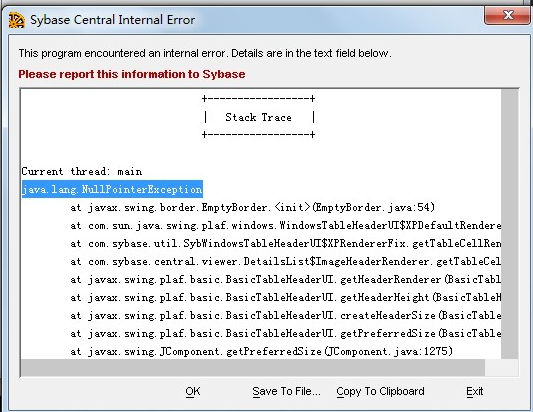Click Save To File... button
533x412 pixels.
pyautogui.click(x=286, y=391)
